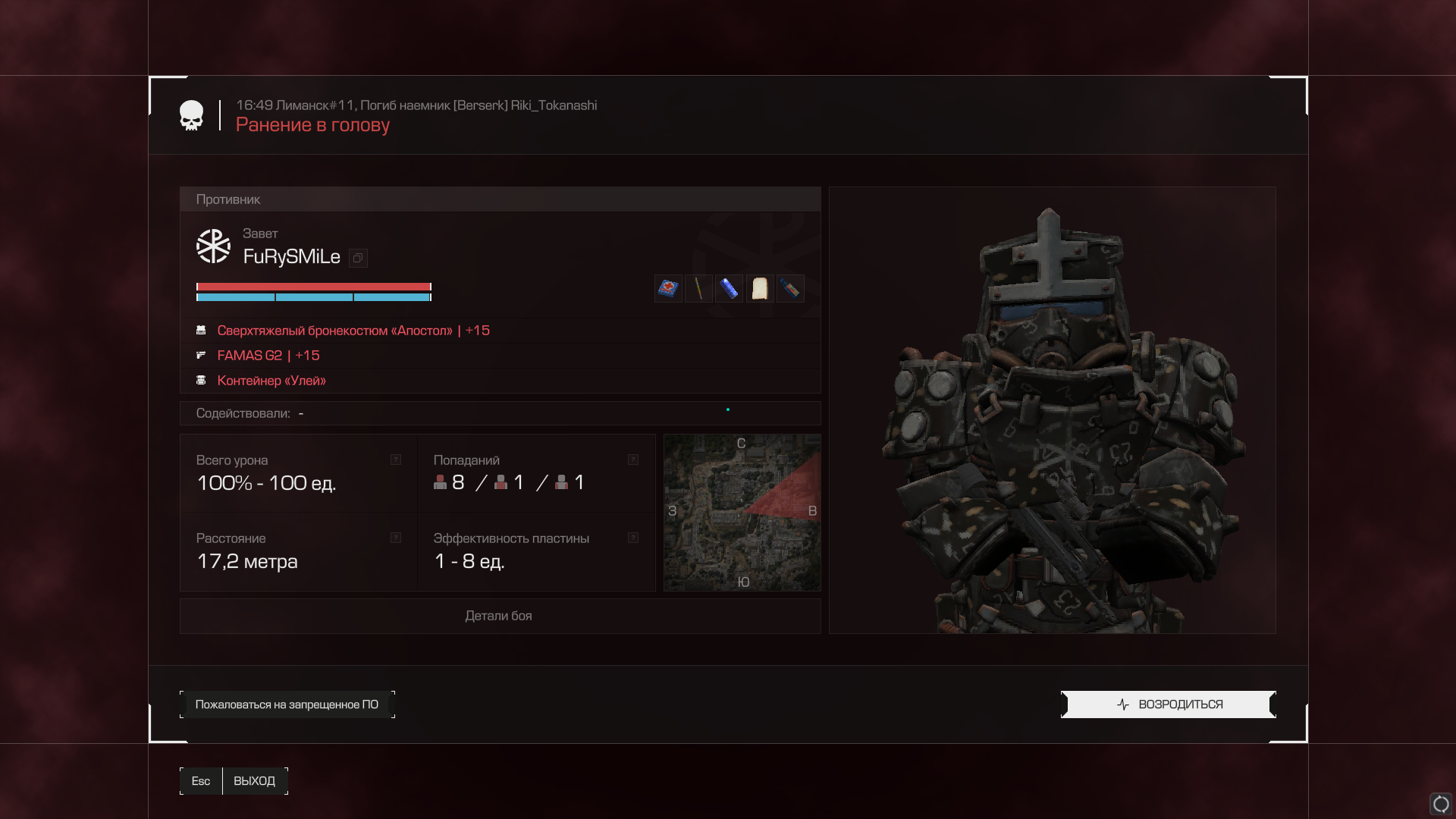Open the Апостол armor suit entry
The height and width of the screenshot is (819, 1456).
pos(353,331)
